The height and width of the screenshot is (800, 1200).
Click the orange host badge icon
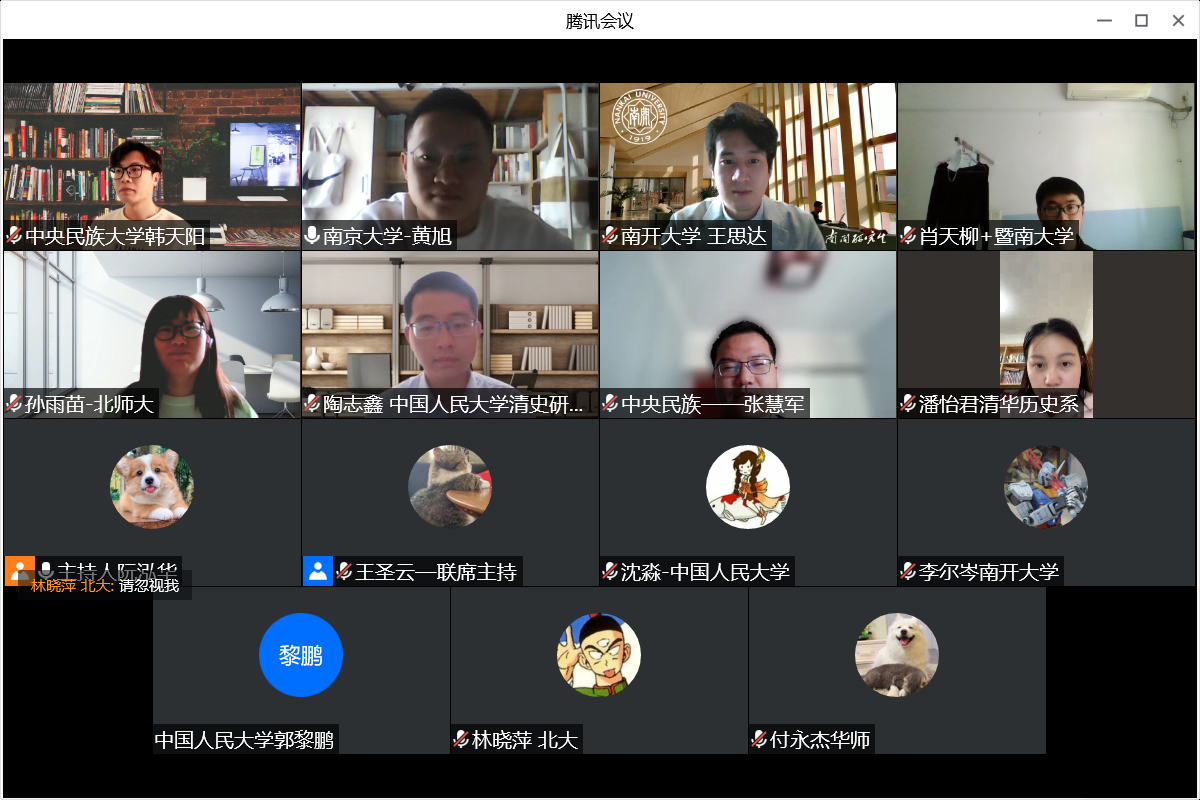point(19,570)
